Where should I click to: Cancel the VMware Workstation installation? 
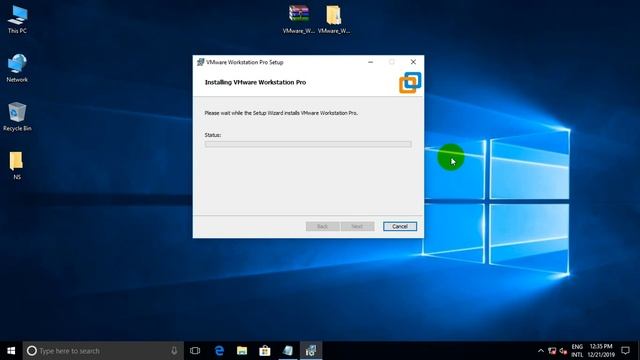pos(400,226)
